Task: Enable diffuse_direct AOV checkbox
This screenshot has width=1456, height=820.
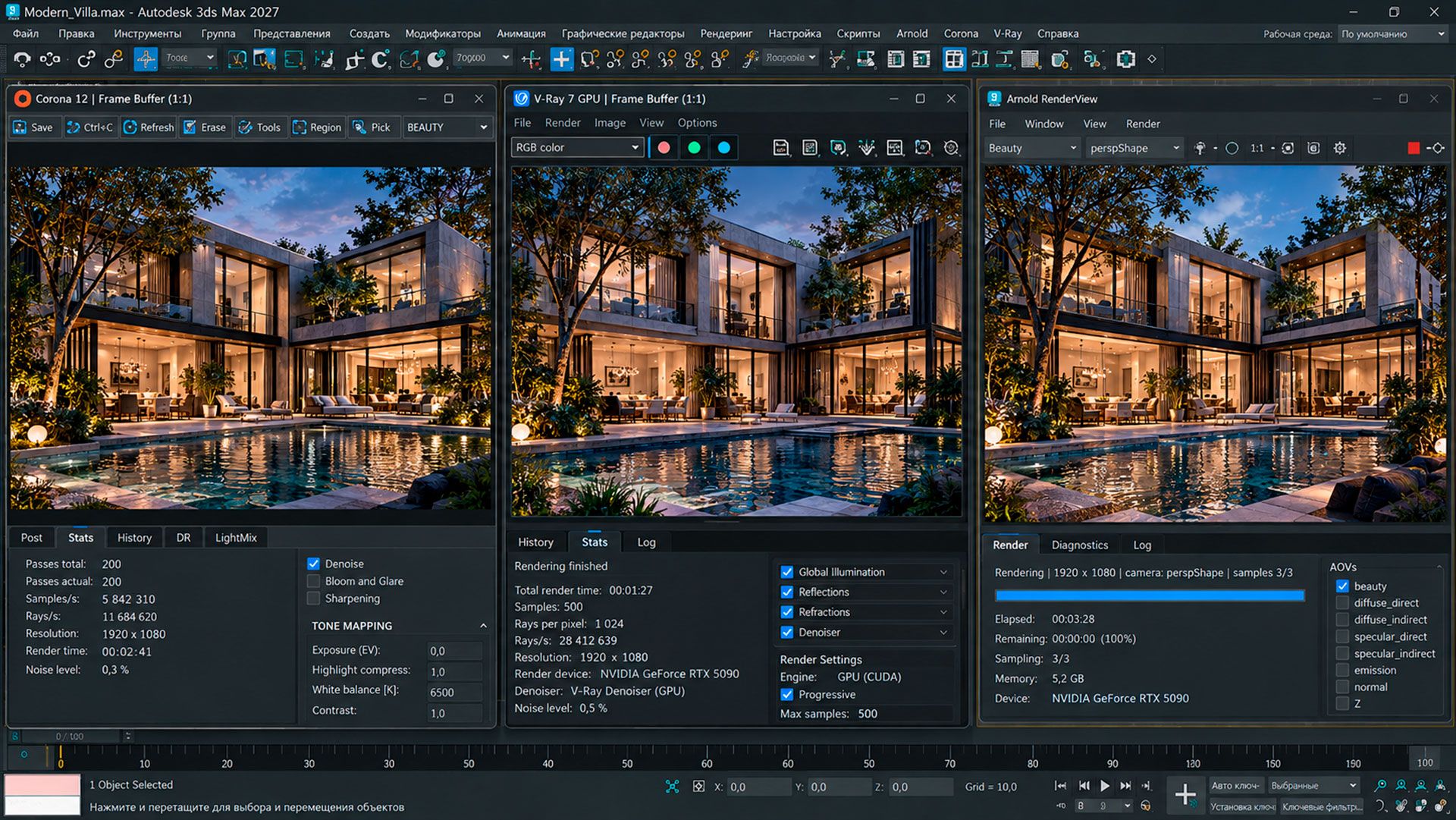Action: pyautogui.click(x=1342, y=602)
